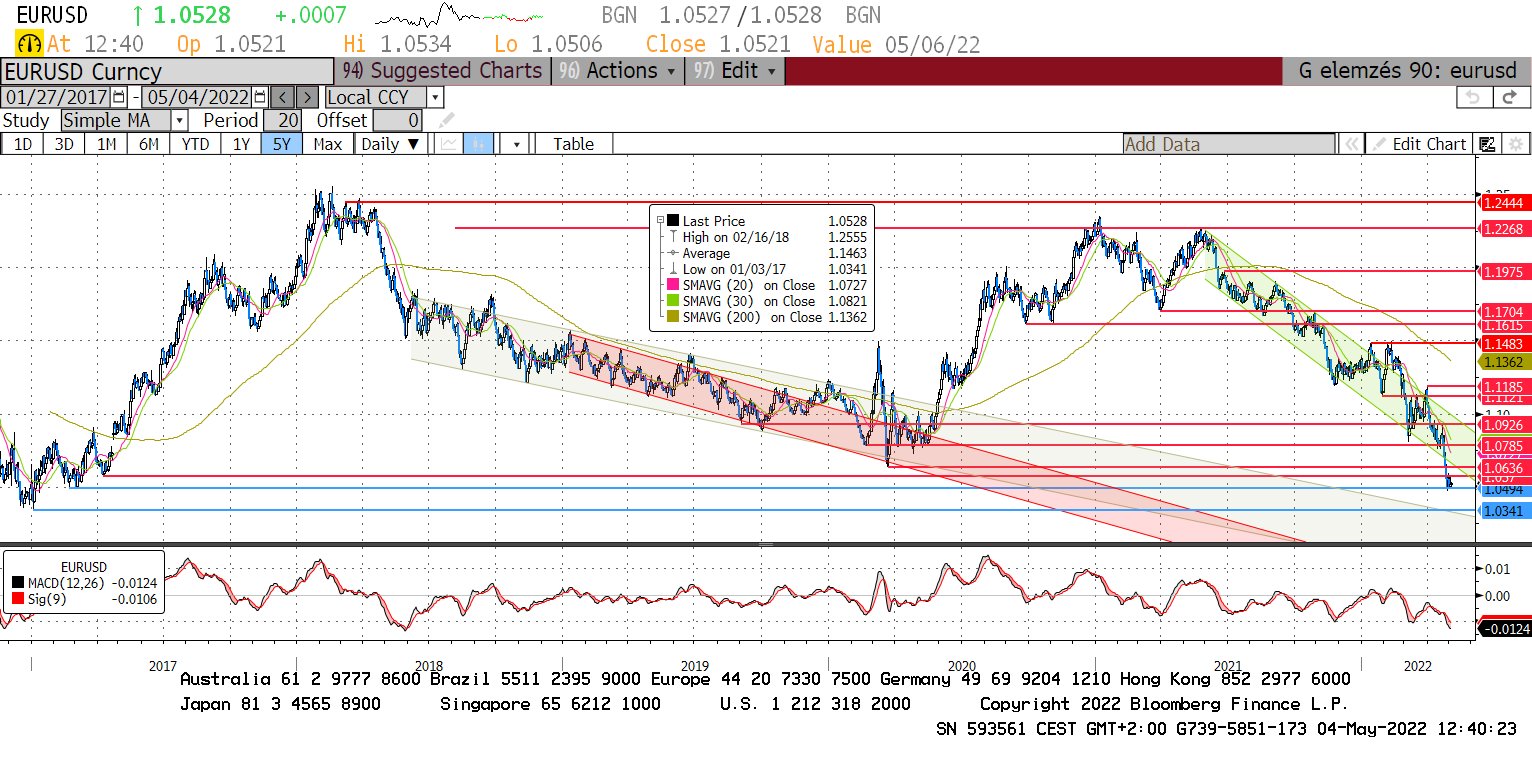
Task: Select the 5Y range tab
Action: point(281,144)
